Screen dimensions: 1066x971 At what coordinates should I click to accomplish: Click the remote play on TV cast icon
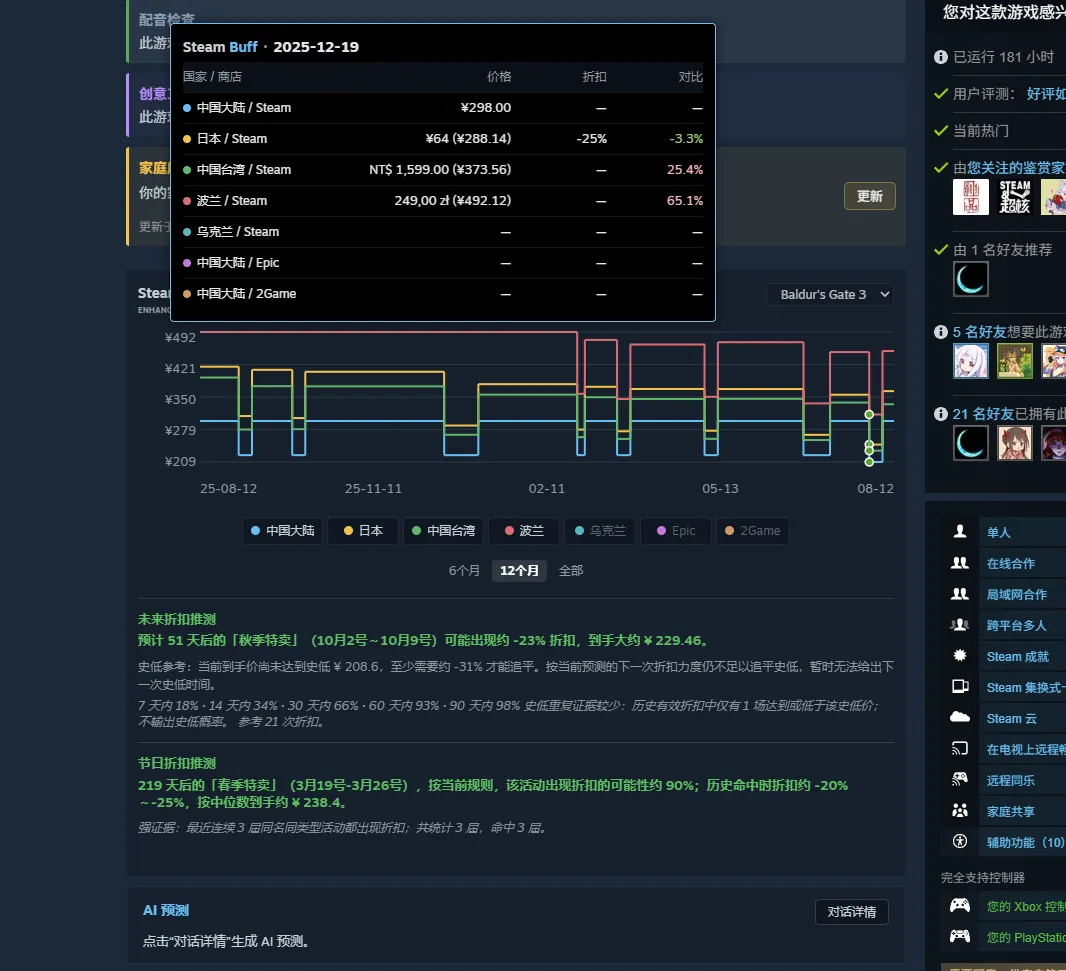pos(959,749)
